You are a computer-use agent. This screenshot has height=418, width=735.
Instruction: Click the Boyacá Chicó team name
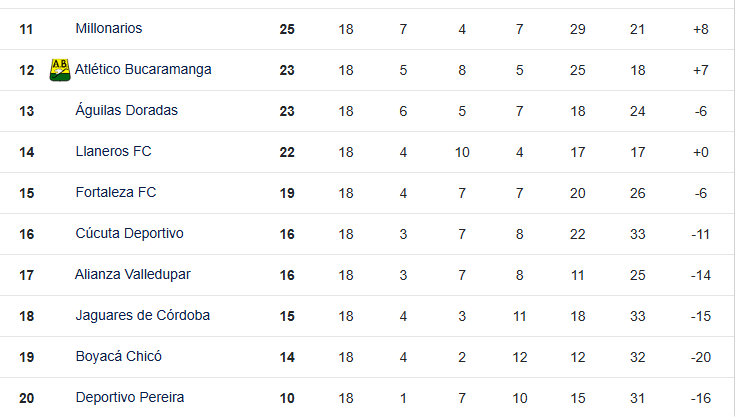coord(118,357)
